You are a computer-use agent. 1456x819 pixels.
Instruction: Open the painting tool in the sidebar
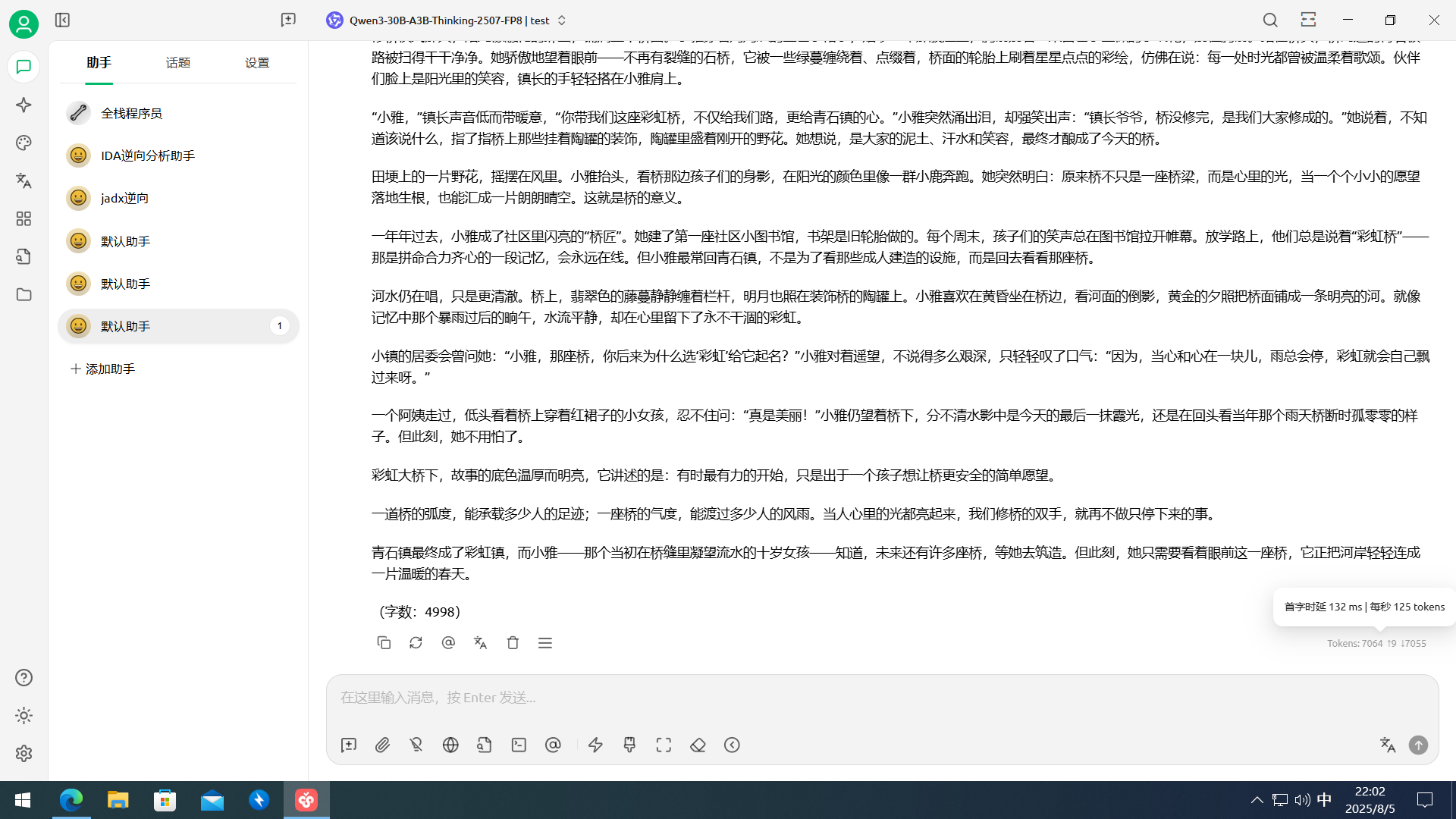coord(24,143)
